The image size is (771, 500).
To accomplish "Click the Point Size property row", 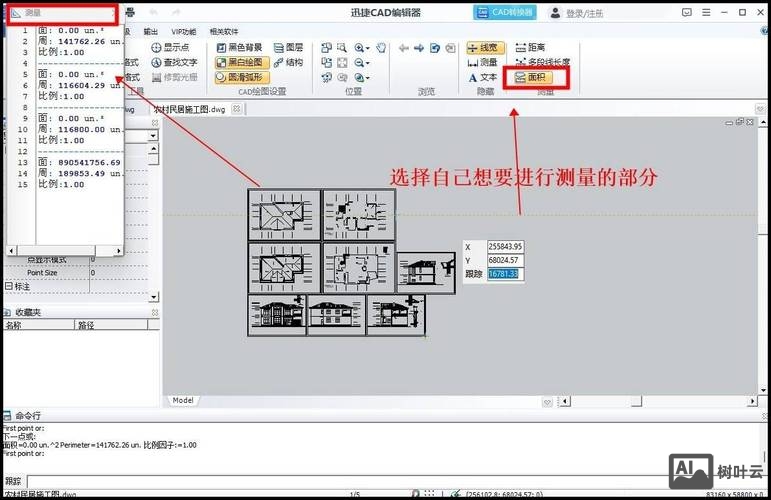I will [x=76, y=272].
